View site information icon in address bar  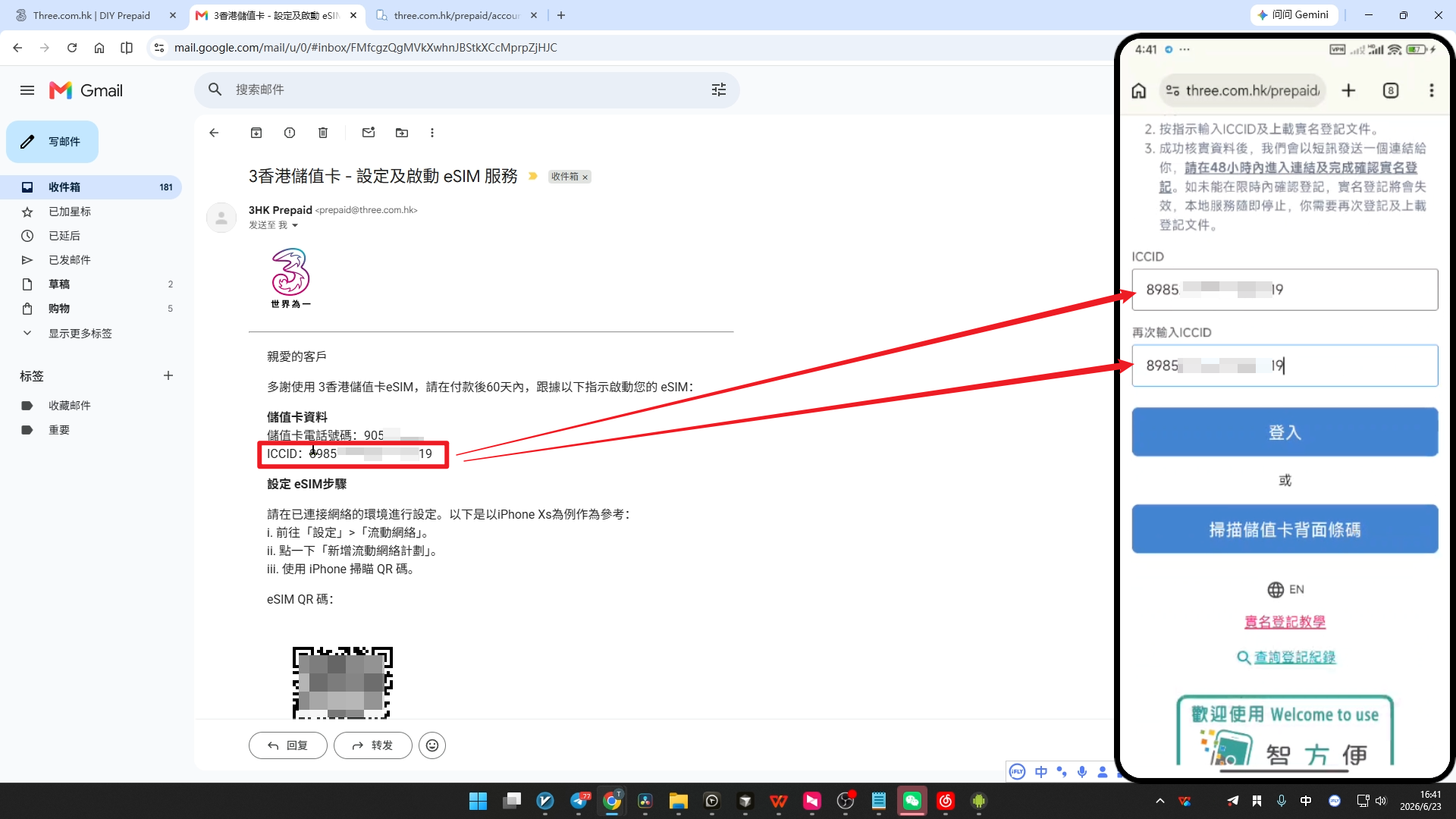(x=158, y=48)
